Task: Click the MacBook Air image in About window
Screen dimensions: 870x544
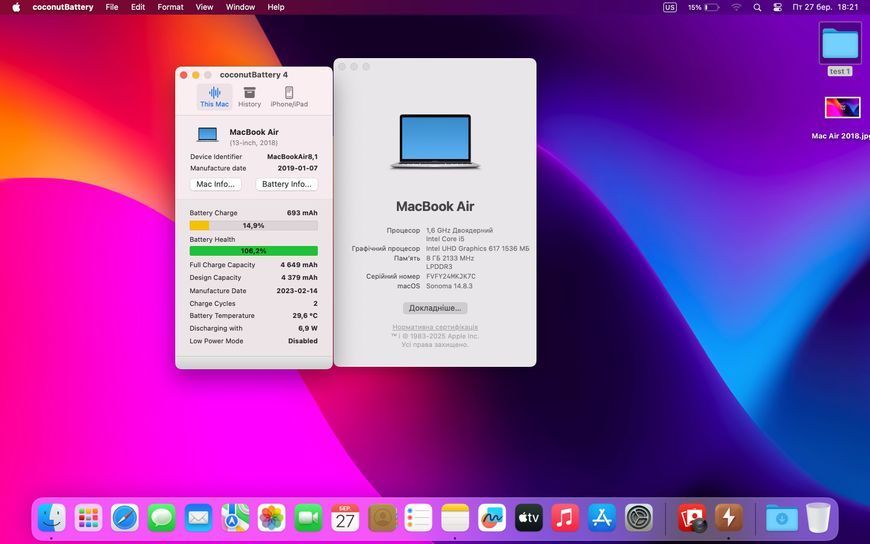Action: [x=435, y=142]
